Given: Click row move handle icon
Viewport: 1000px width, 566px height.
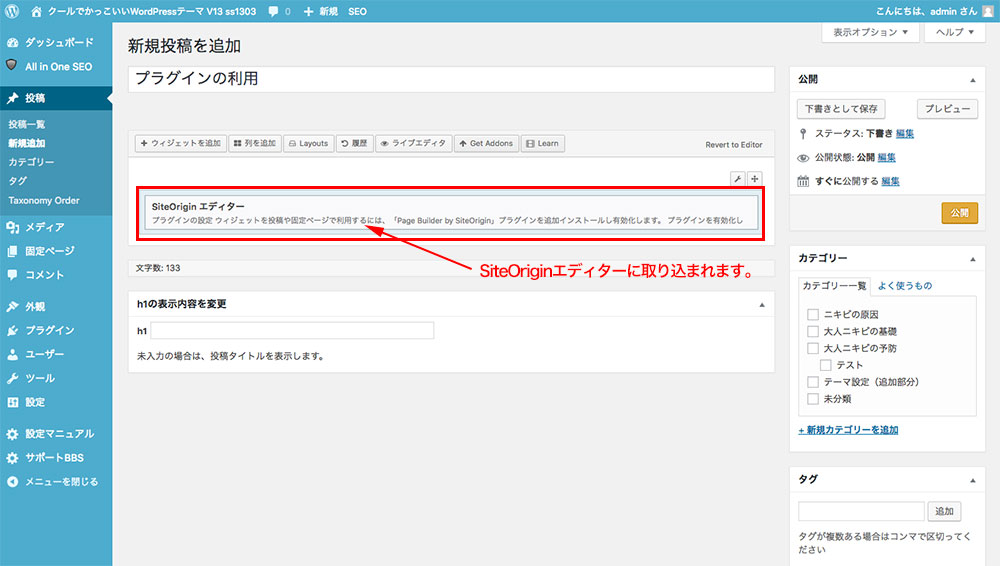Looking at the screenshot, I should (x=754, y=179).
